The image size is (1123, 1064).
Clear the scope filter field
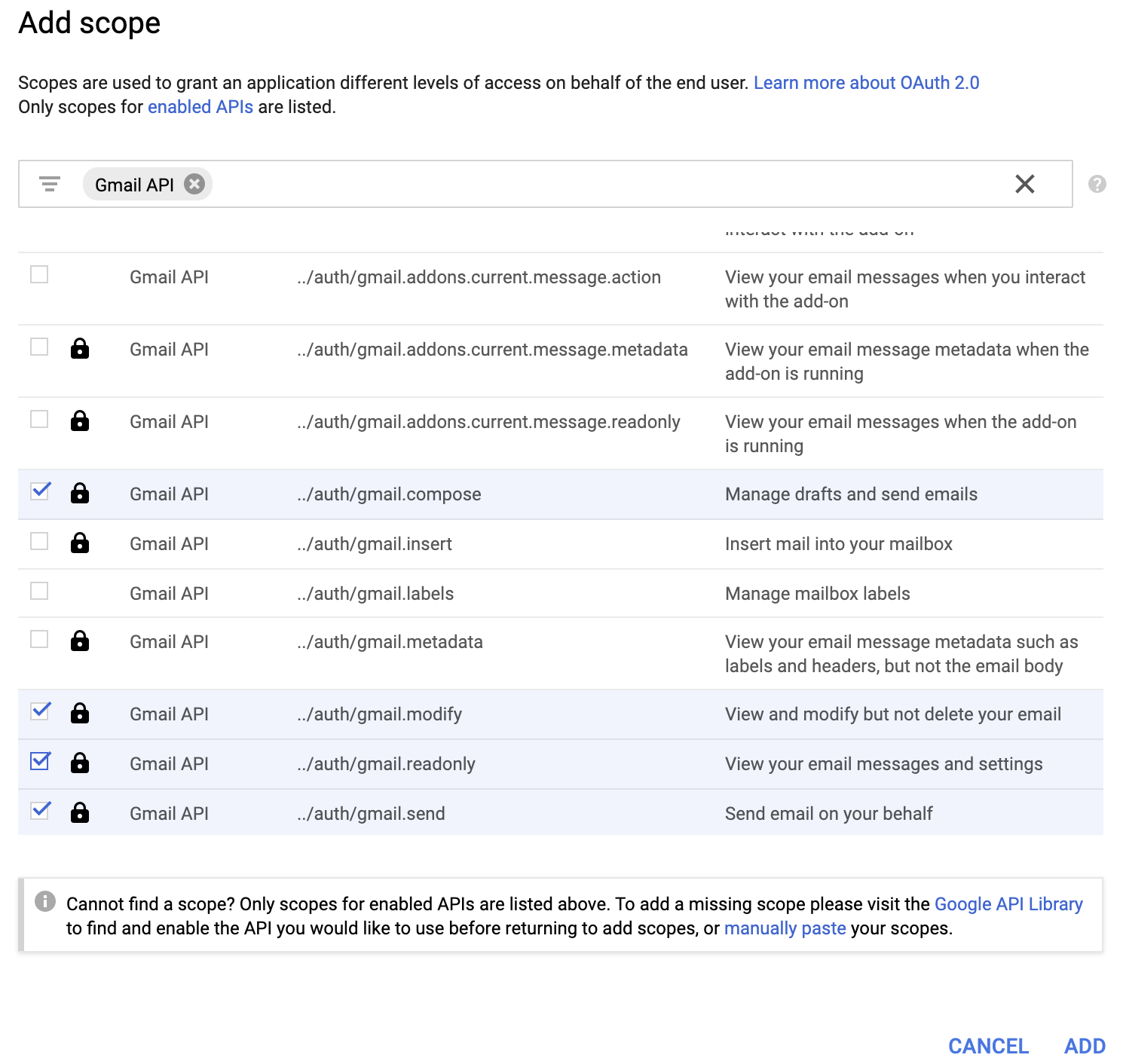click(1024, 184)
